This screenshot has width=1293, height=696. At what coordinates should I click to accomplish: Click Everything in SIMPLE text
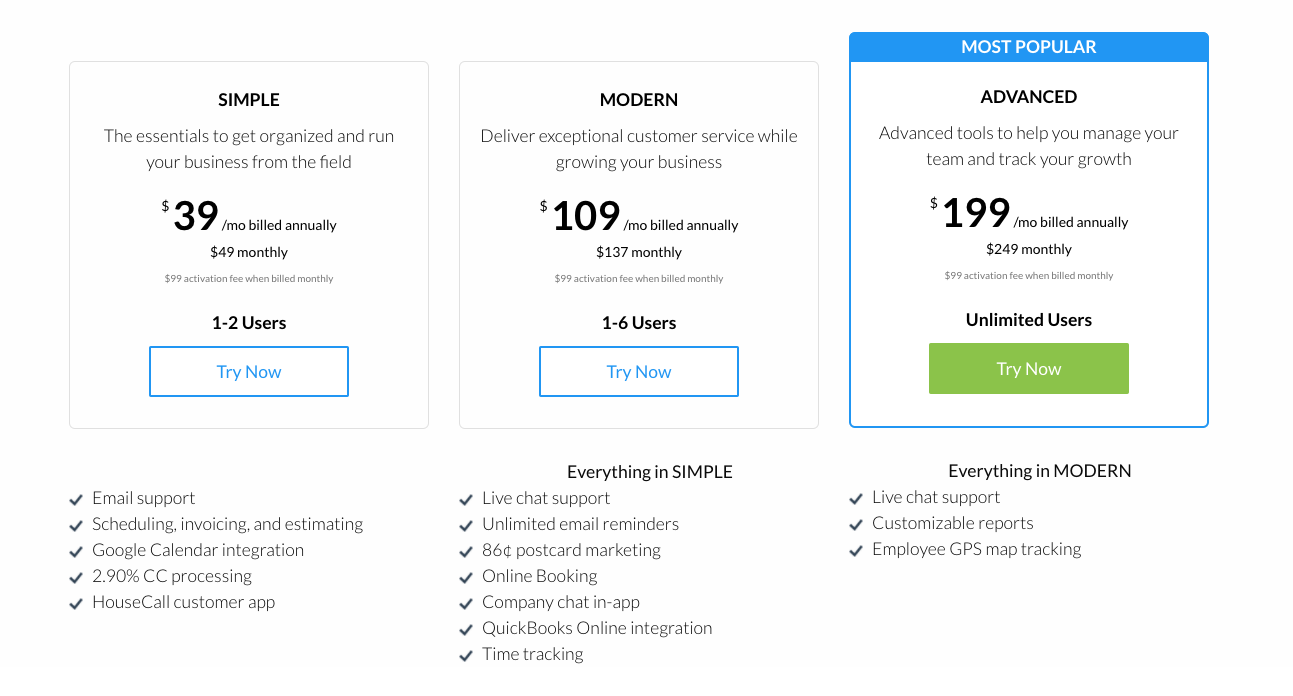click(650, 472)
